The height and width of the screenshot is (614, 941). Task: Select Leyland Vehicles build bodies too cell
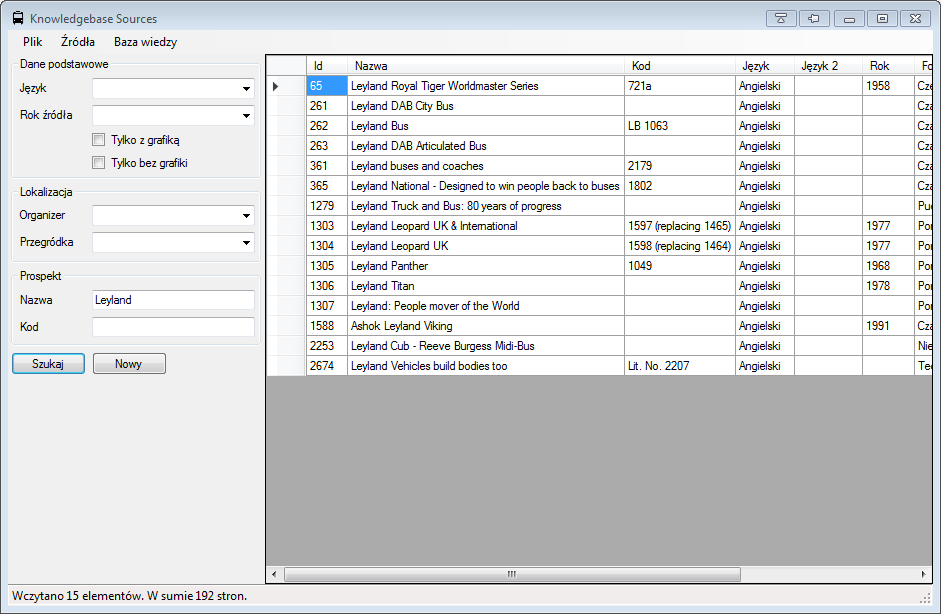click(x=486, y=366)
